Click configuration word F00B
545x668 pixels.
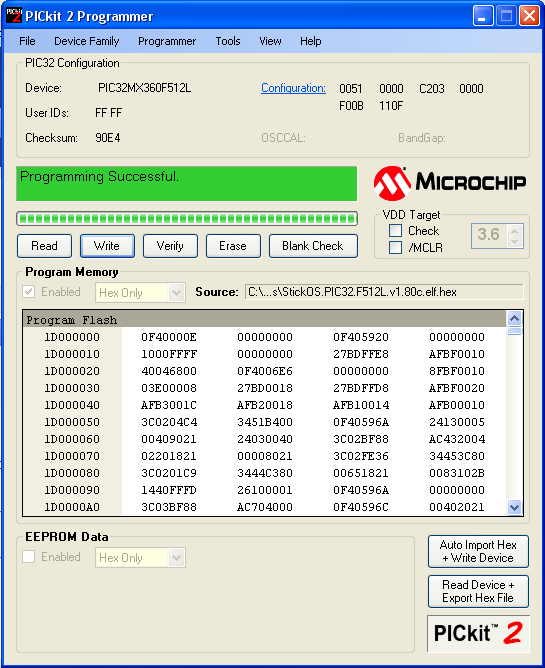pyautogui.click(x=352, y=106)
